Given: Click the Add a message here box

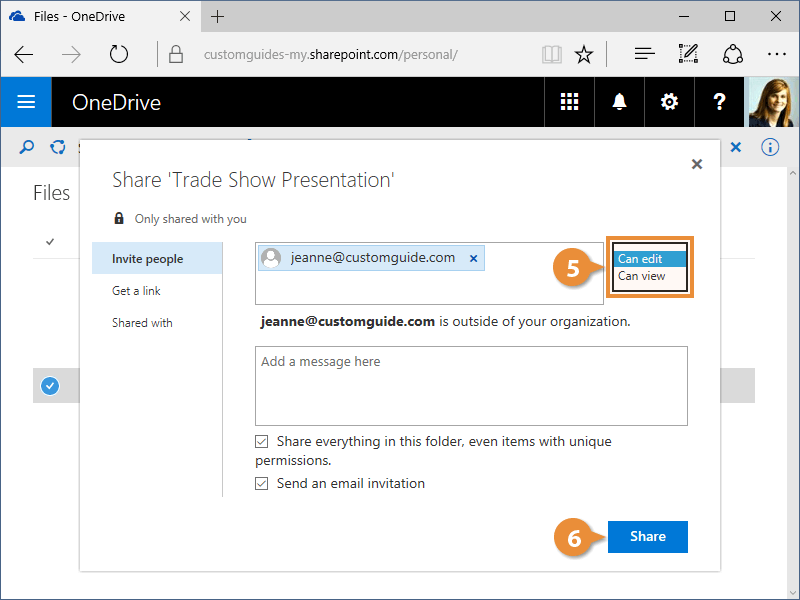Looking at the screenshot, I should point(471,385).
